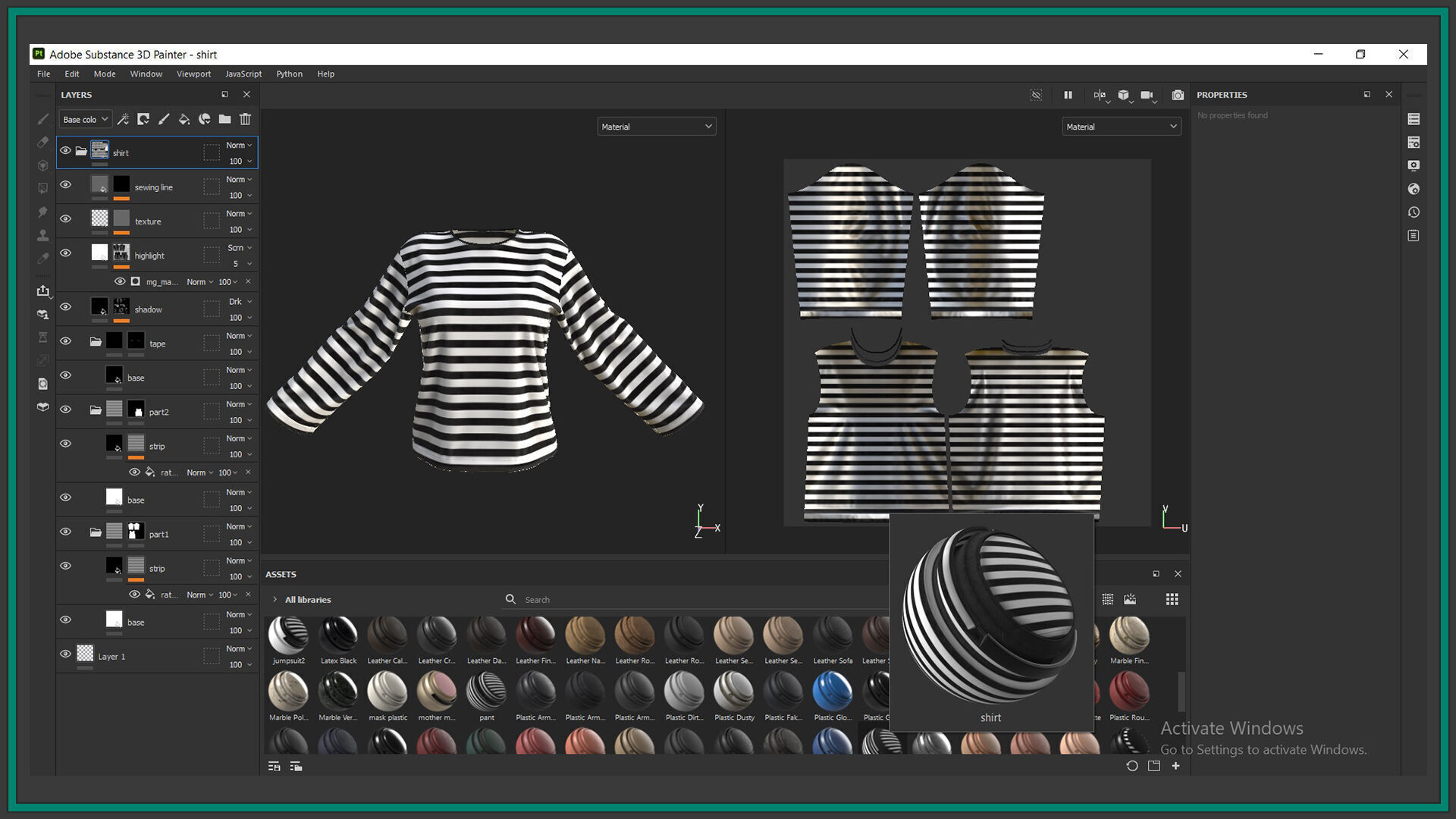Open the Python menu

(289, 74)
